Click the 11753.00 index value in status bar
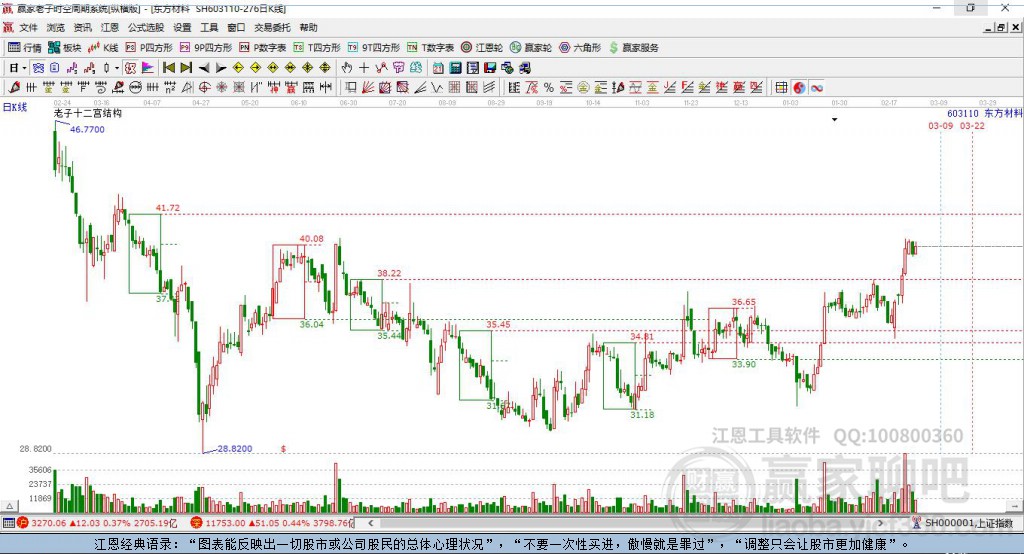This screenshot has height=554, width=1024. (225, 523)
